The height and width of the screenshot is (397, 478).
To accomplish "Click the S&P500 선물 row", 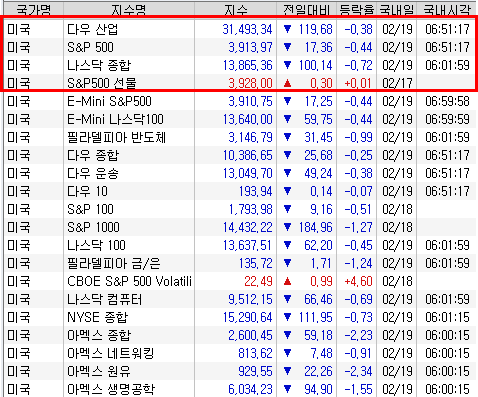I will (x=240, y=83).
